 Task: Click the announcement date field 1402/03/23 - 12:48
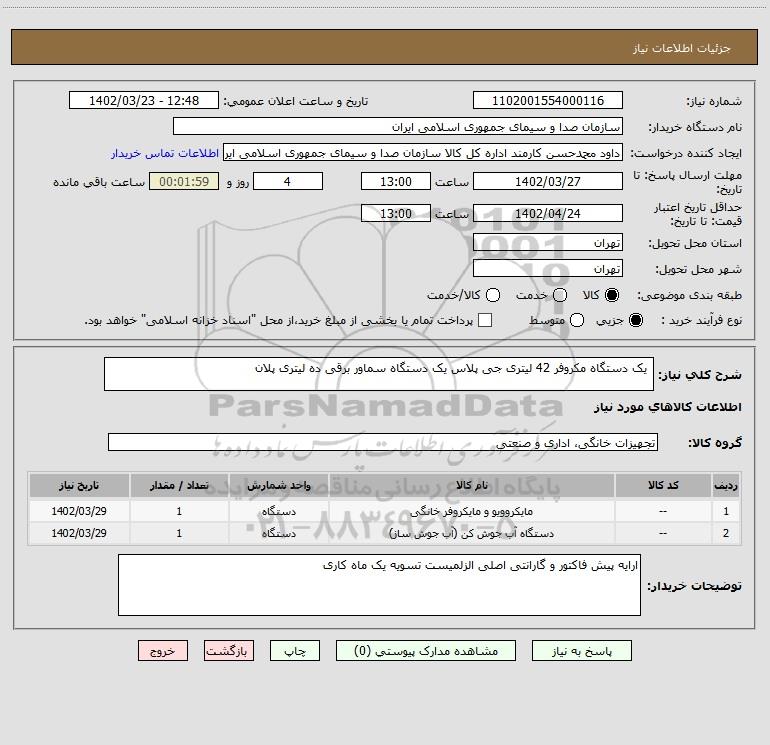point(144,101)
